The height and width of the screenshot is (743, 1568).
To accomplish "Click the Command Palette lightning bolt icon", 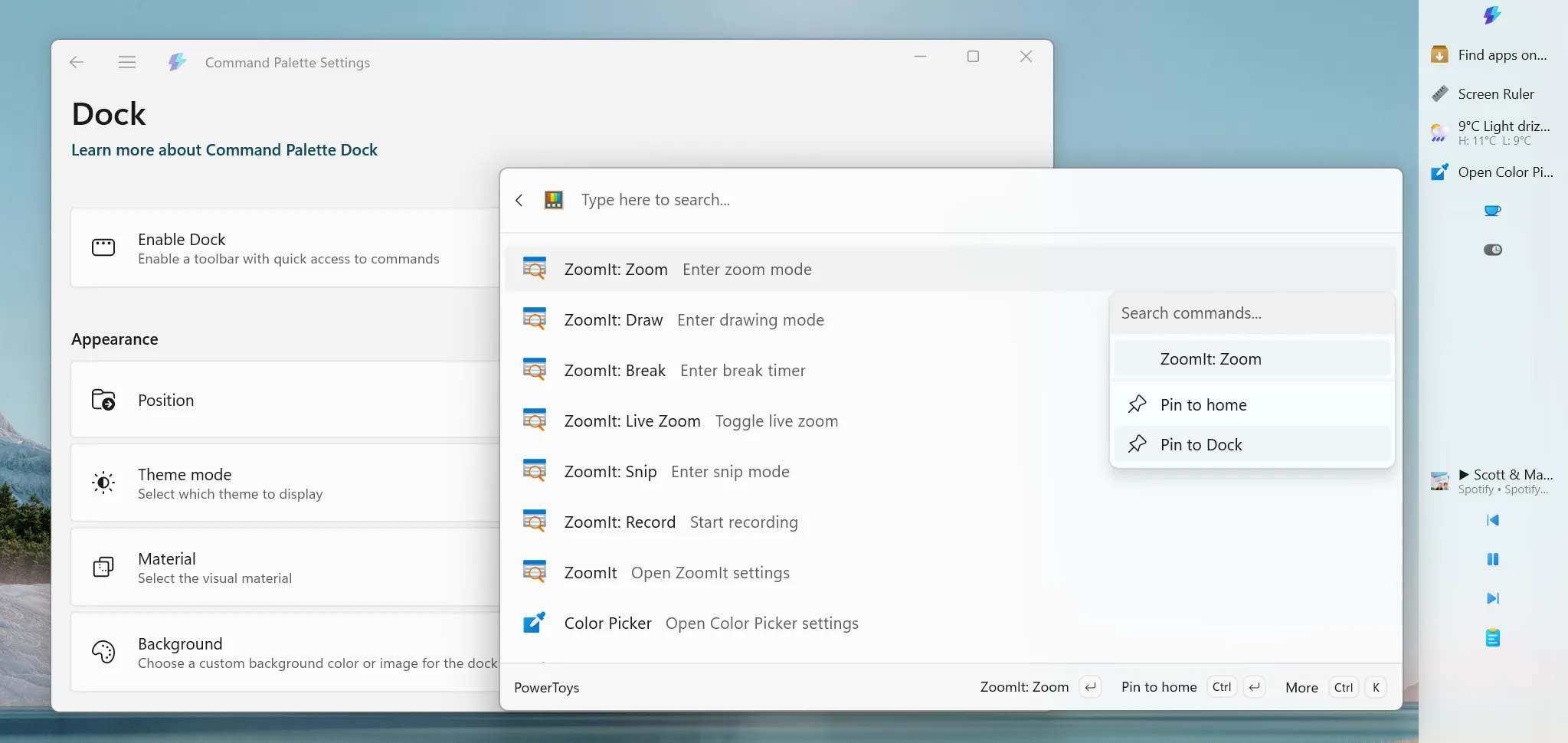I will pos(177,61).
